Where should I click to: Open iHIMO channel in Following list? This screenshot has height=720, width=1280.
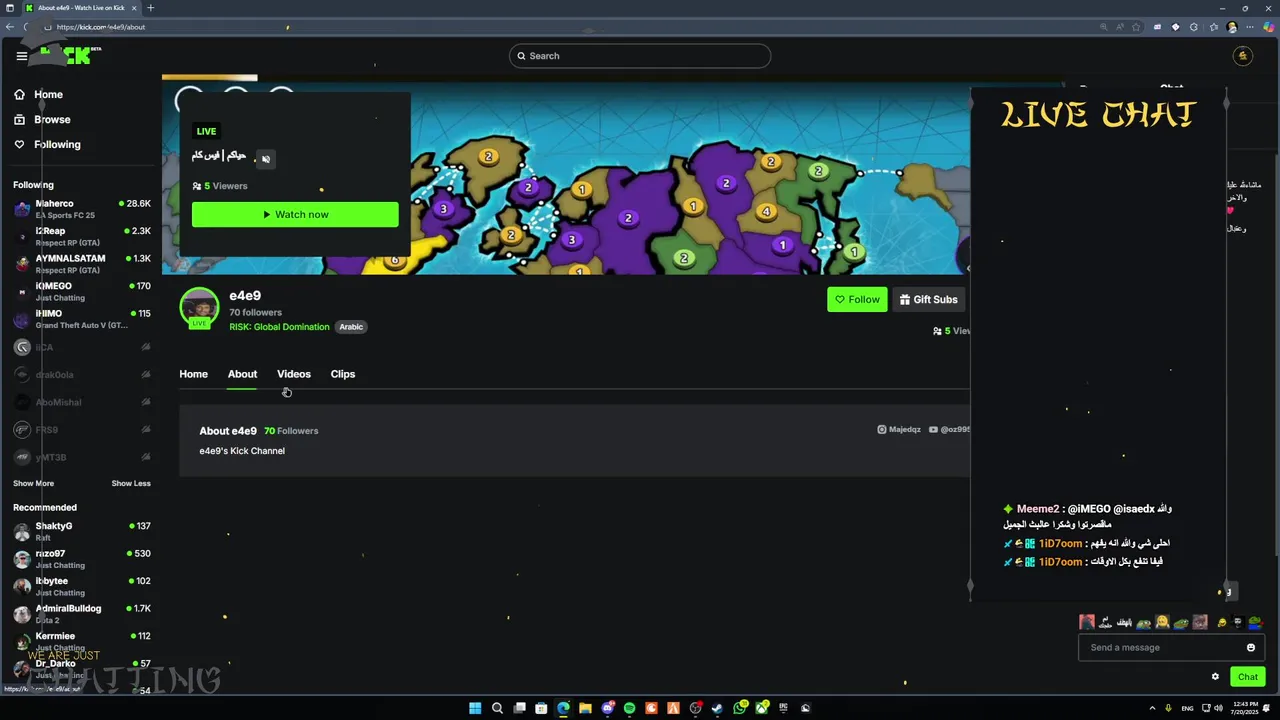pos(82,319)
